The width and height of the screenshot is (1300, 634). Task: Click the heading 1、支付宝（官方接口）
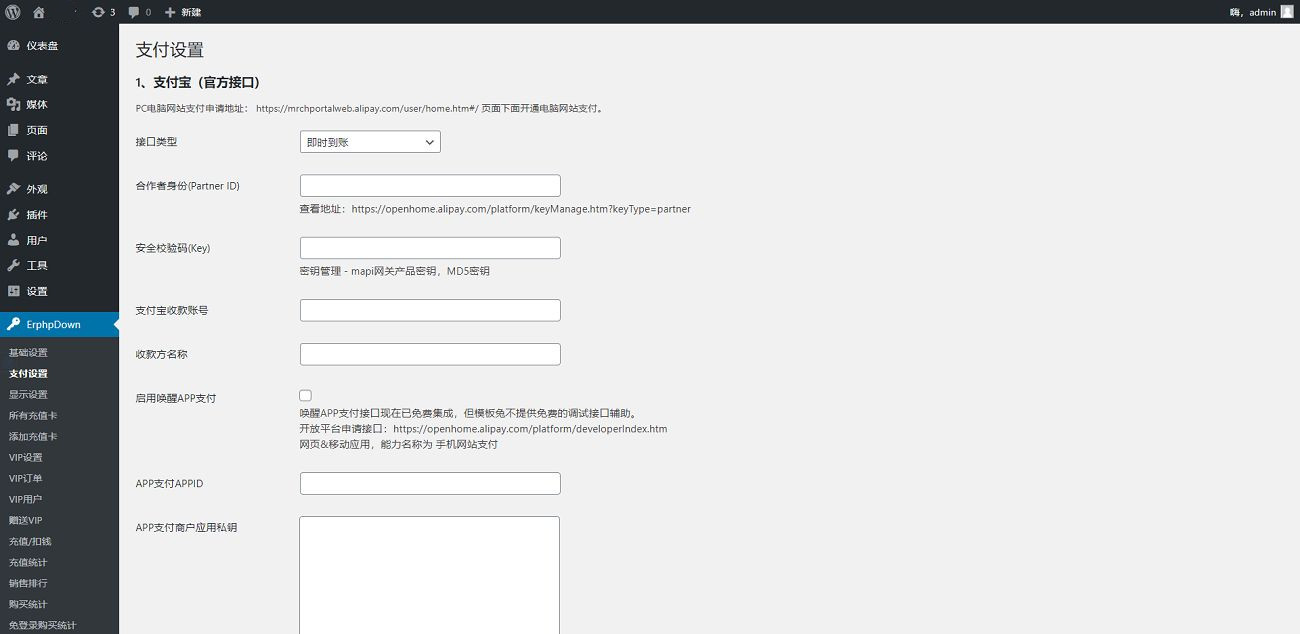coord(198,82)
